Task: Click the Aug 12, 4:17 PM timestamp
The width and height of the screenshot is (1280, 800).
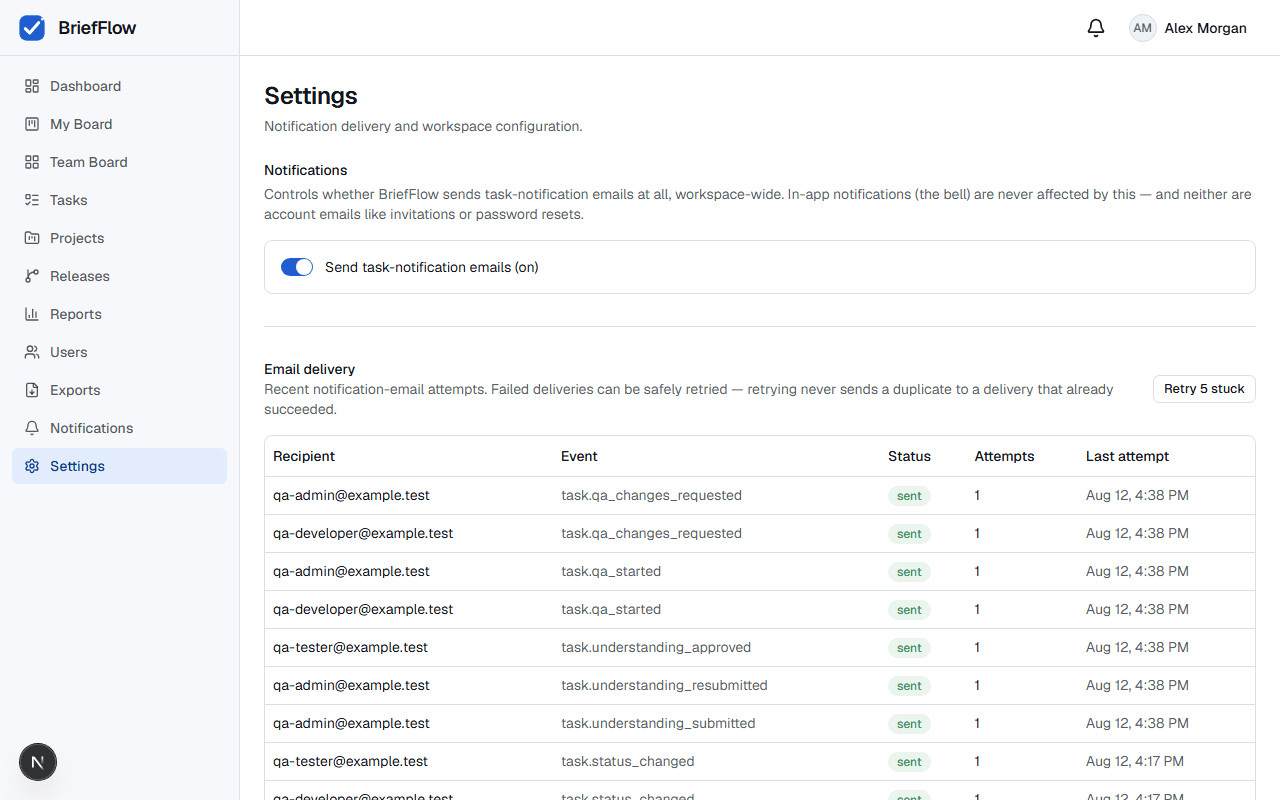Action: 1135,761
